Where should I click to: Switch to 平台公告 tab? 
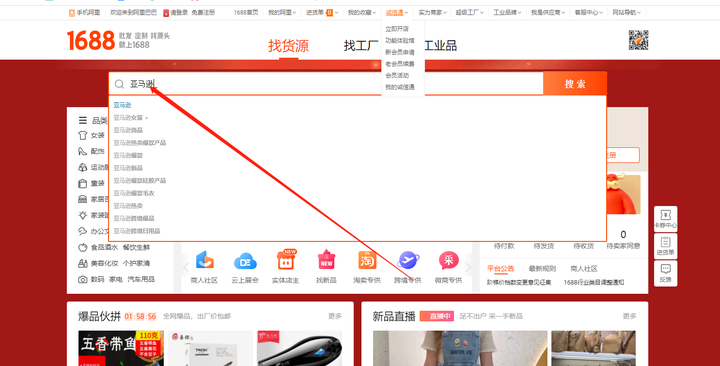(x=501, y=269)
